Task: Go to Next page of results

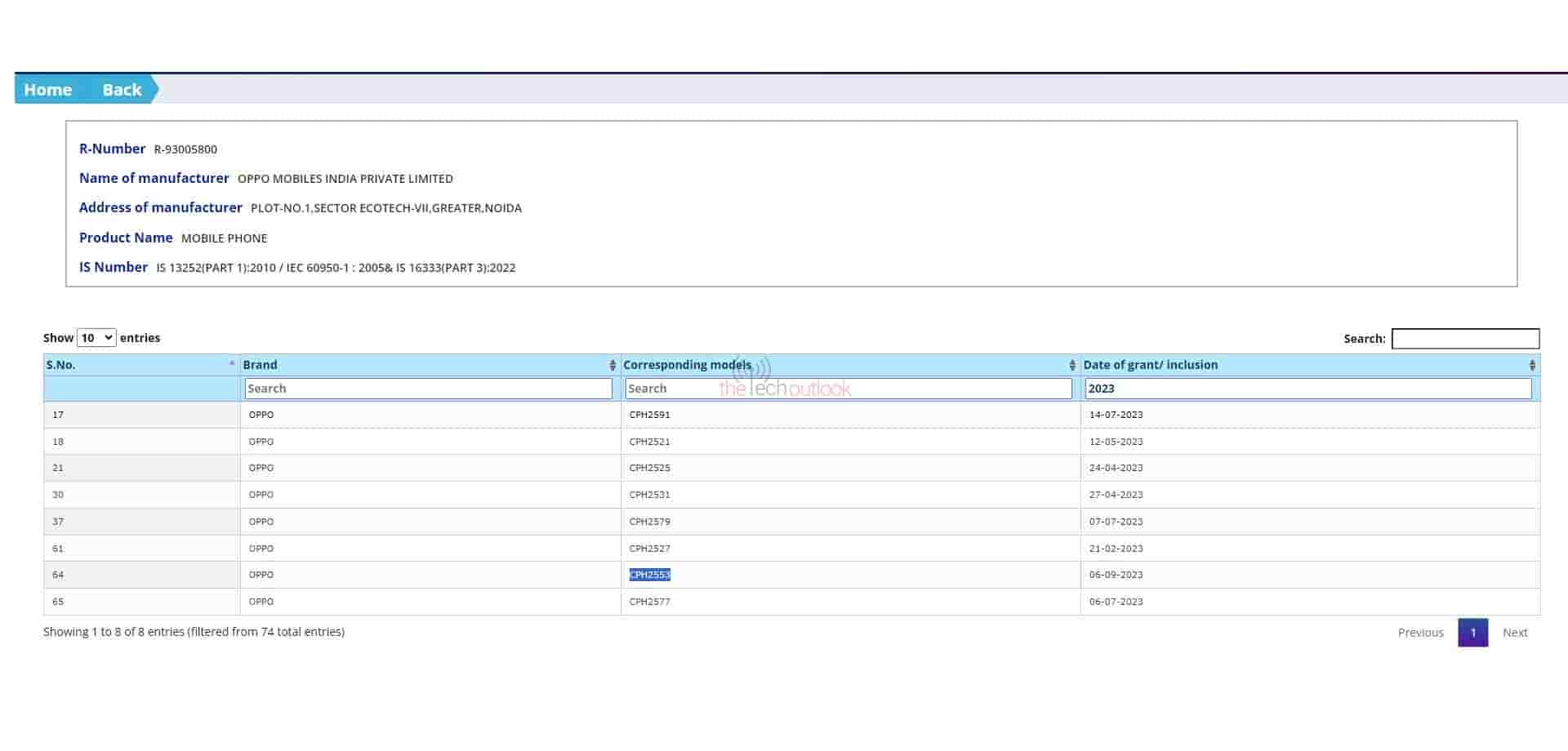Action: 1515,633
